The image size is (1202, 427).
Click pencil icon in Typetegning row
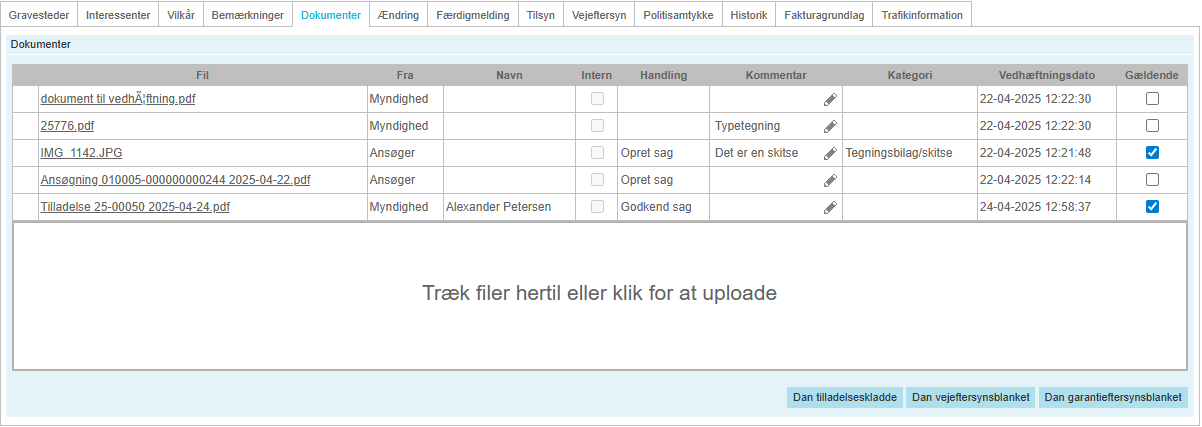830,126
